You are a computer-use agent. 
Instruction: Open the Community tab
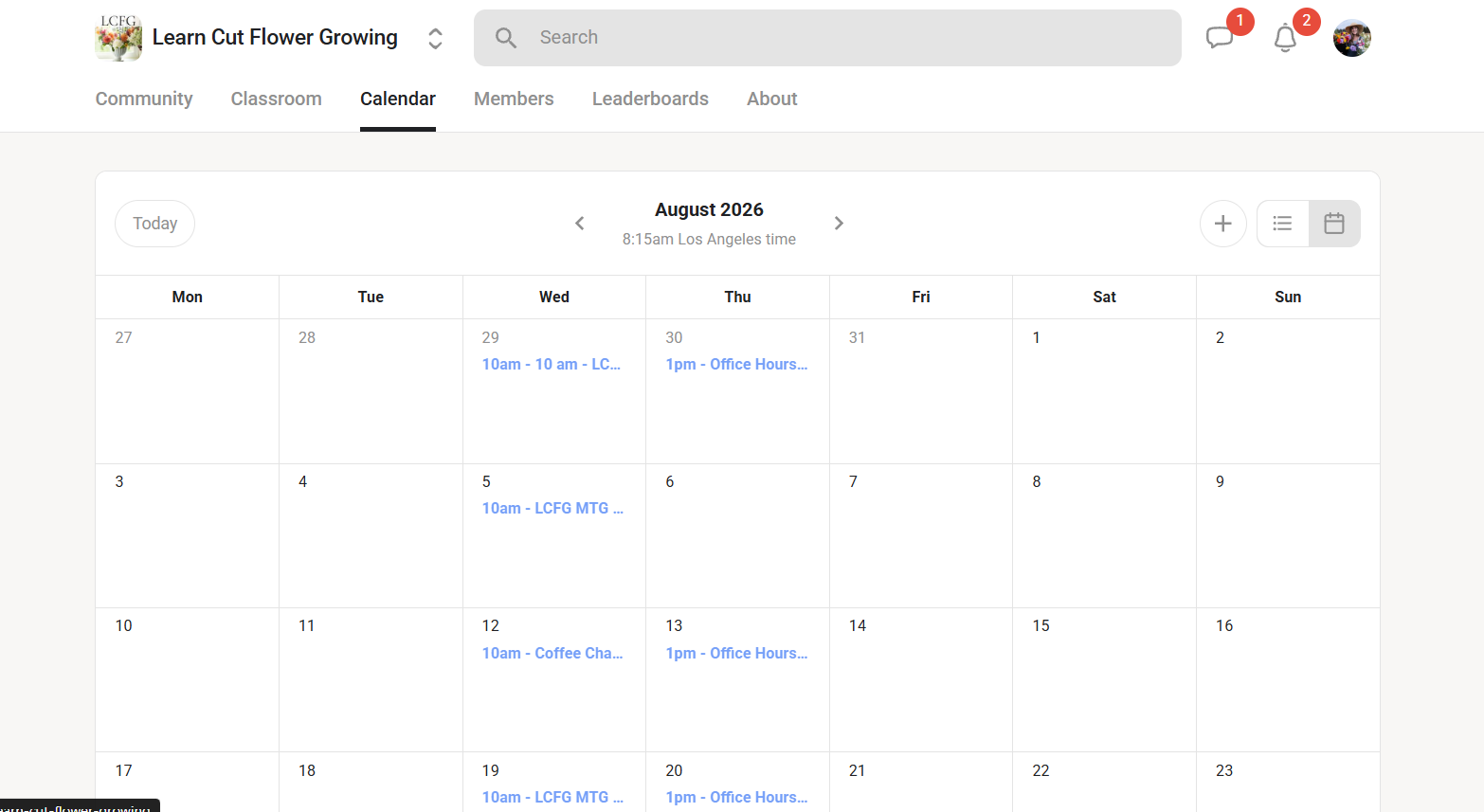(144, 99)
